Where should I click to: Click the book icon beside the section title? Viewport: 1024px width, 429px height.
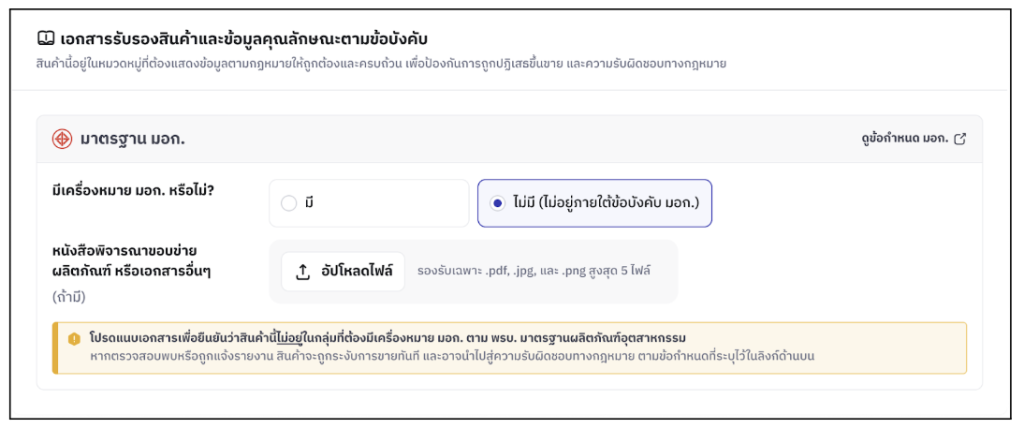(45, 39)
